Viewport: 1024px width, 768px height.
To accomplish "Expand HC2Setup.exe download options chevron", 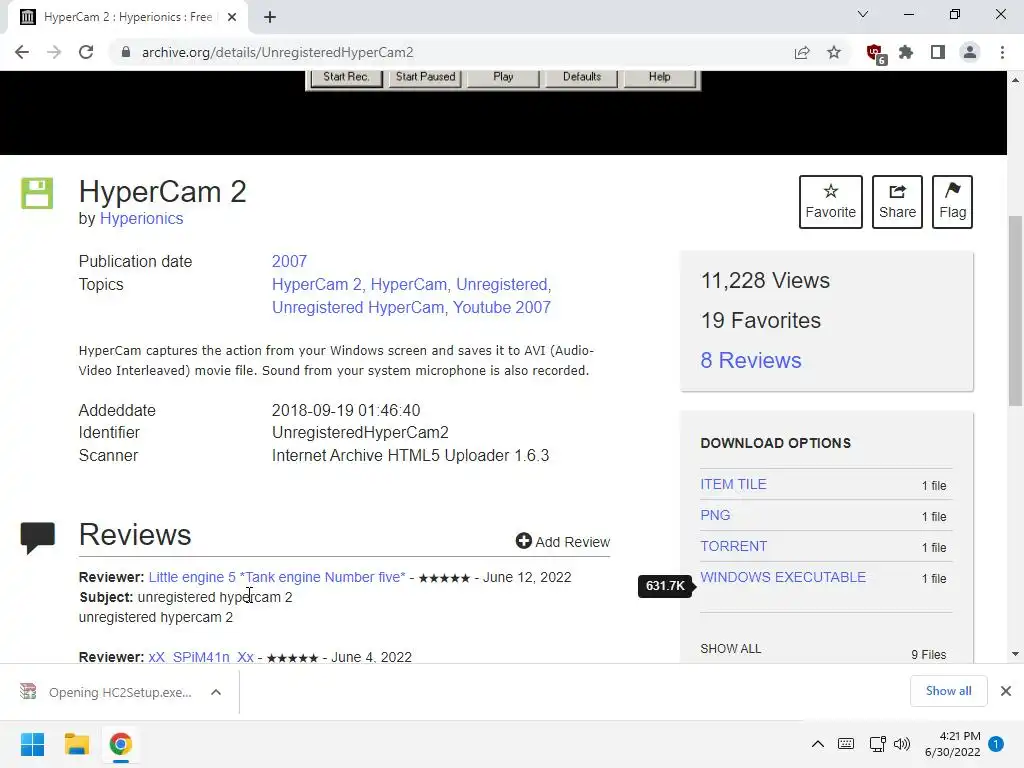I will 216,692.
